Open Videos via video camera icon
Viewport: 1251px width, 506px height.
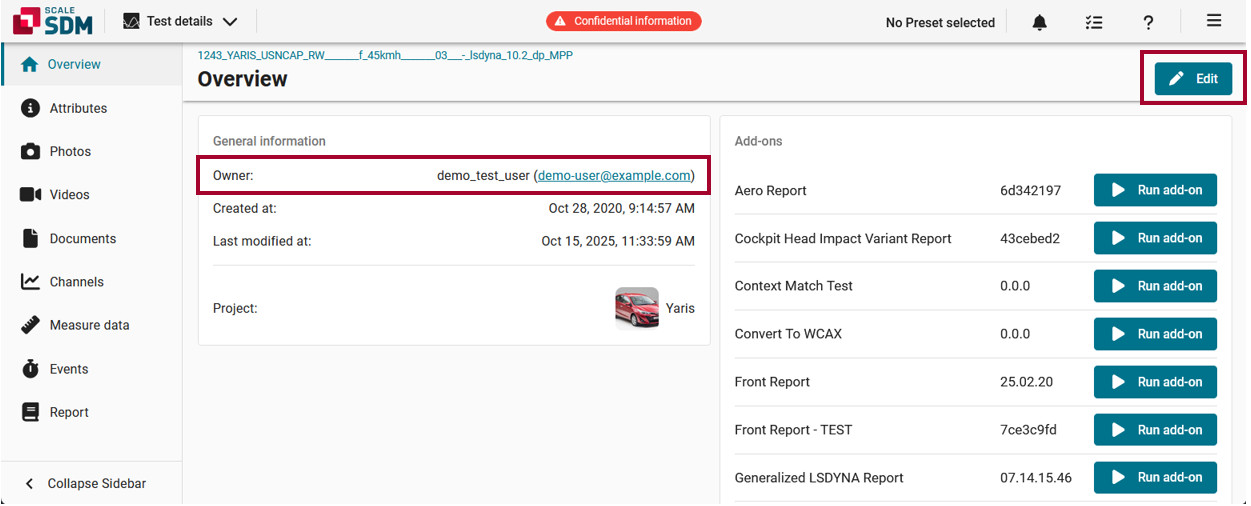point(31,195)
